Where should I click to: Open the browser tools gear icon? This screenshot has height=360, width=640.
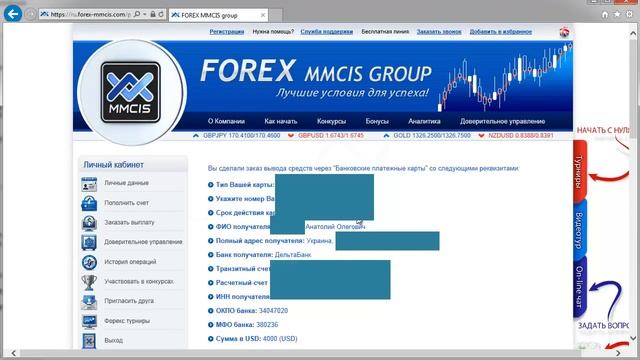[629, 14]
